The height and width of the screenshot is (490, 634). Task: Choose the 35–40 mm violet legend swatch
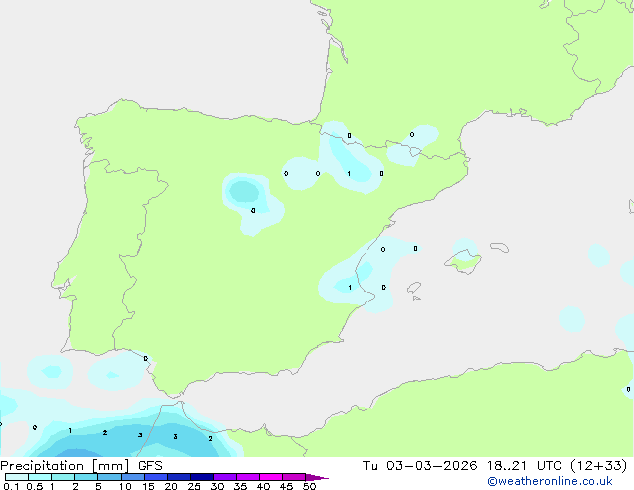pyautogui.click(x=248, y=477)
